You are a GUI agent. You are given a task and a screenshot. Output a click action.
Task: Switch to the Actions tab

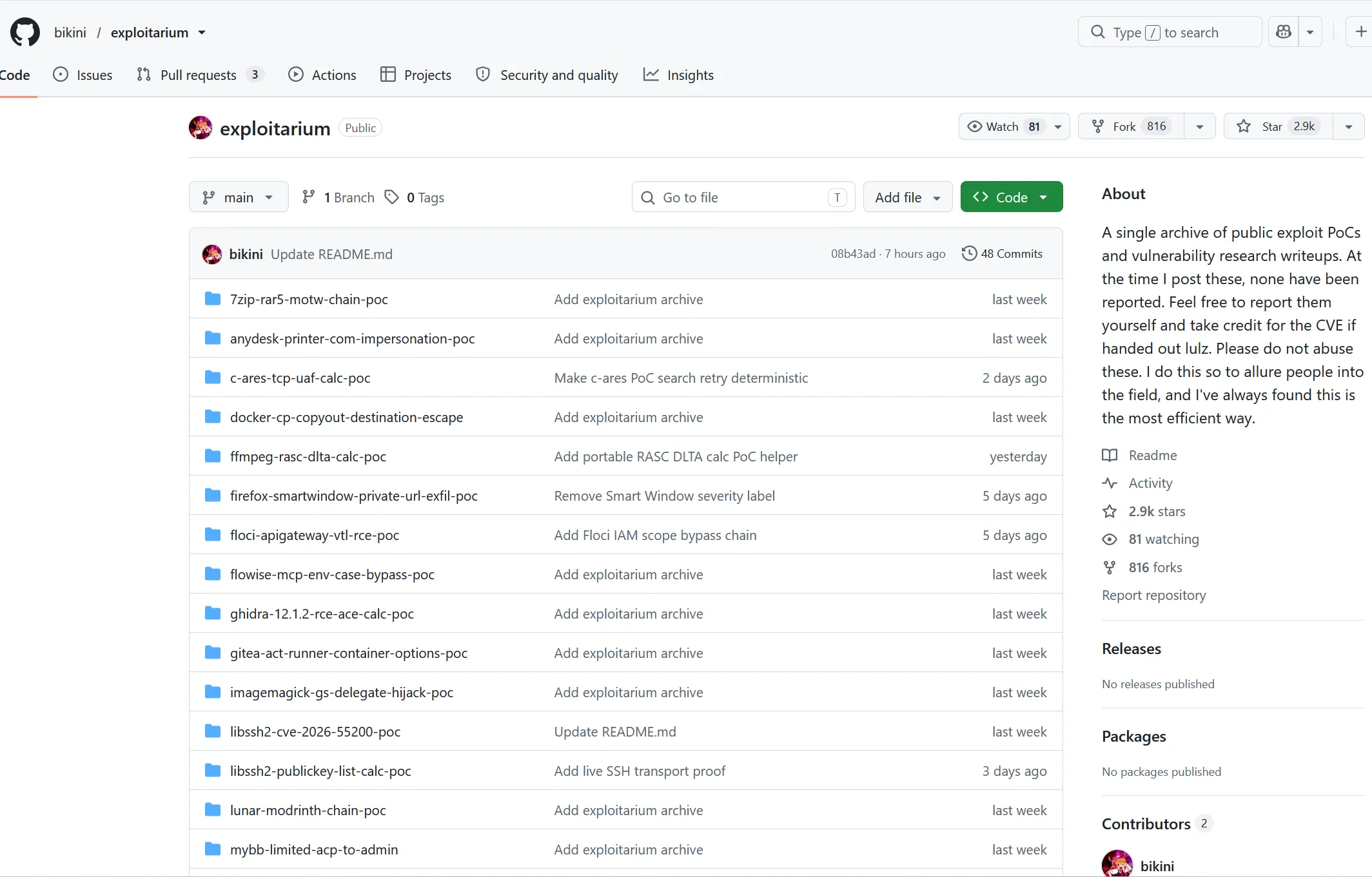pos(322,75)
